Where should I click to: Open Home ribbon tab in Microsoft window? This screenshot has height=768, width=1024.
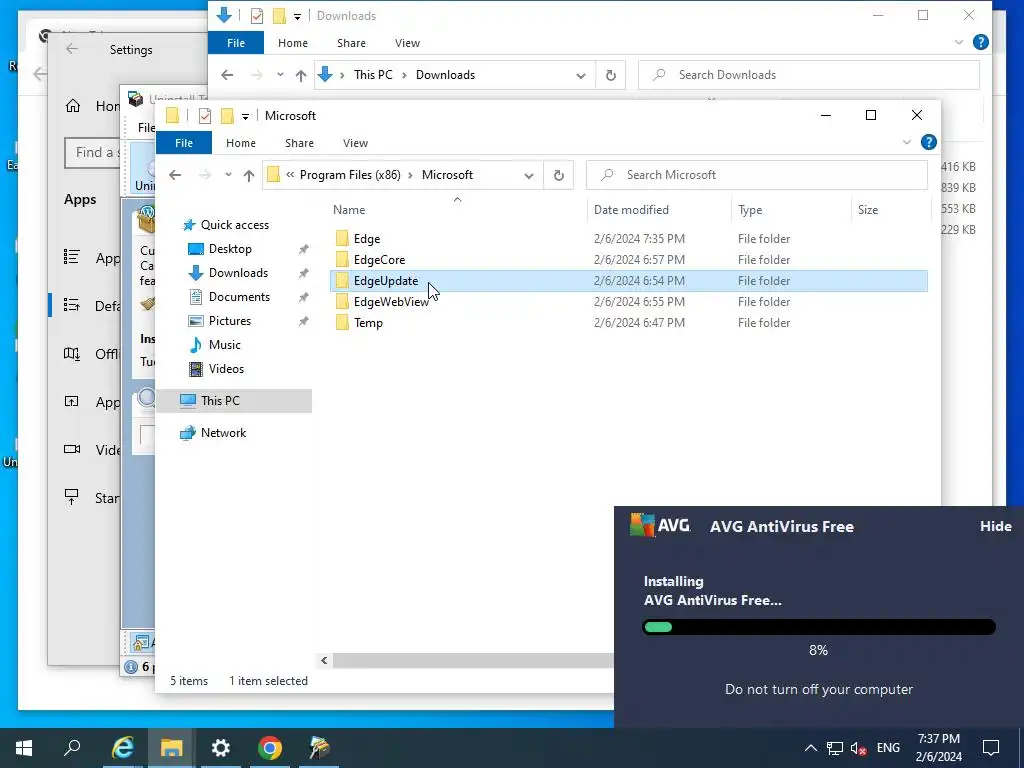click(241, 143)
